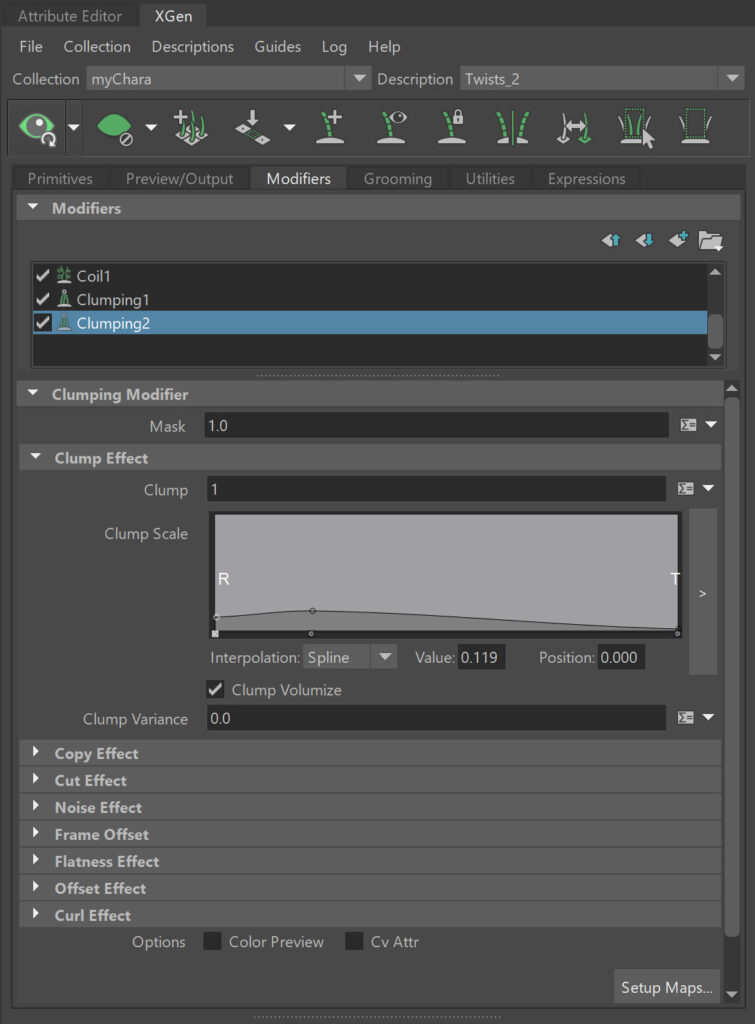Click the Clump Variance input field
This screenshot has height=1024, width=755.
pyautogui.click(x=436, y=719)
